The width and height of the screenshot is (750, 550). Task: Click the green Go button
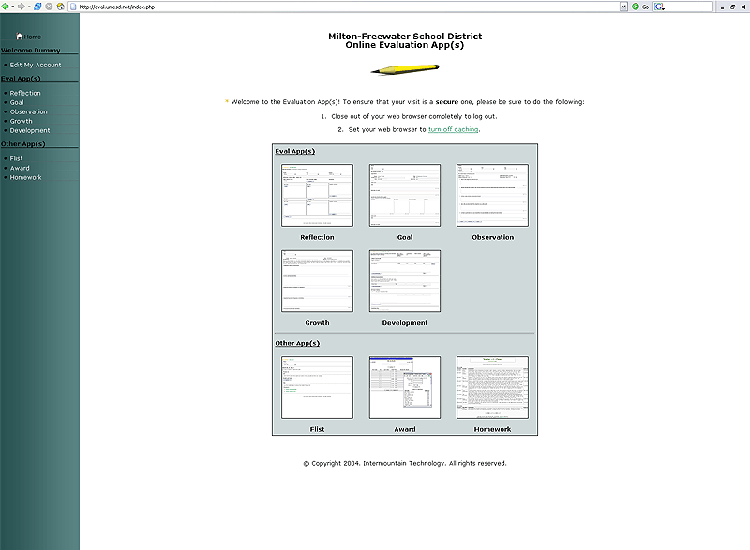pos(640,7)
